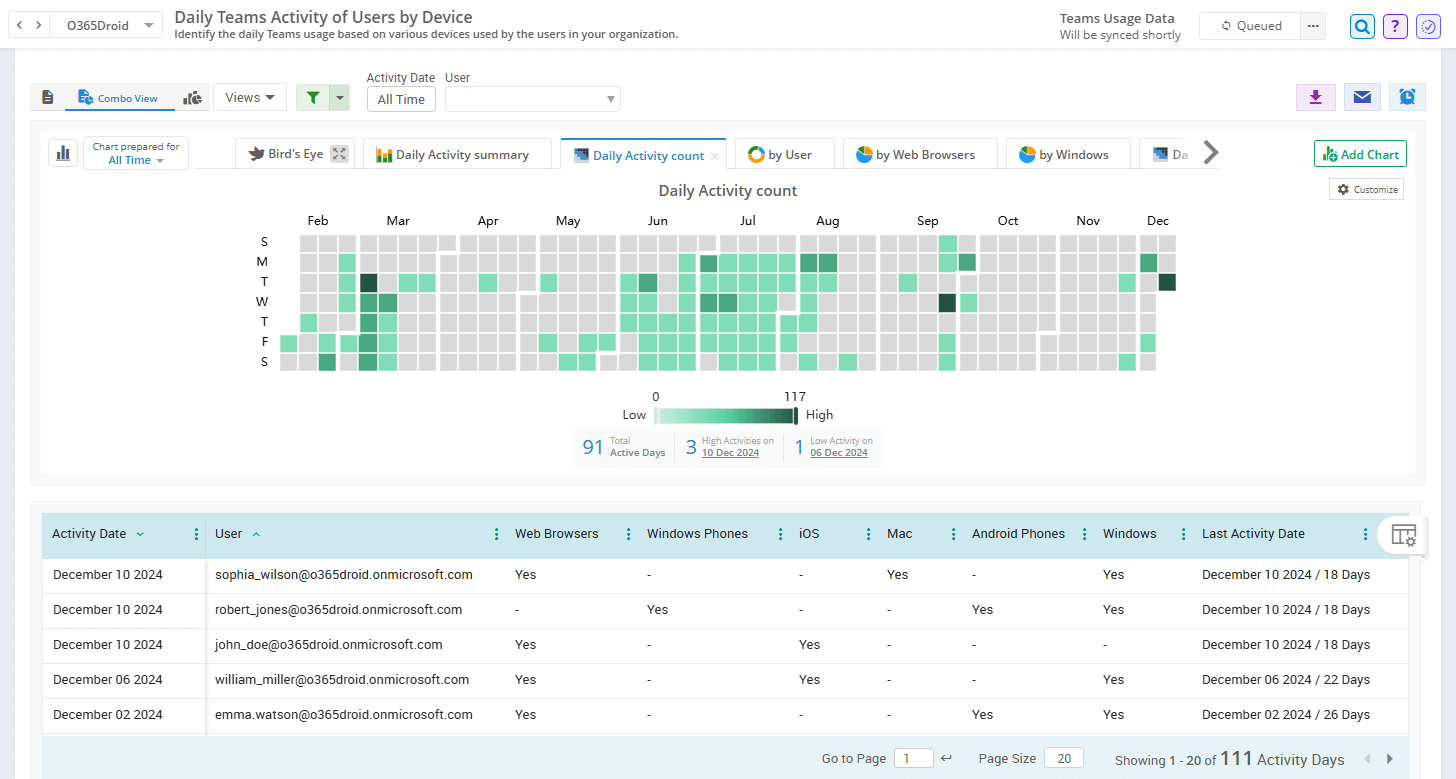Screen dimensions: 1456x779
Task: Open the filter options dropdown arrow
Action: tap(339, 97)
